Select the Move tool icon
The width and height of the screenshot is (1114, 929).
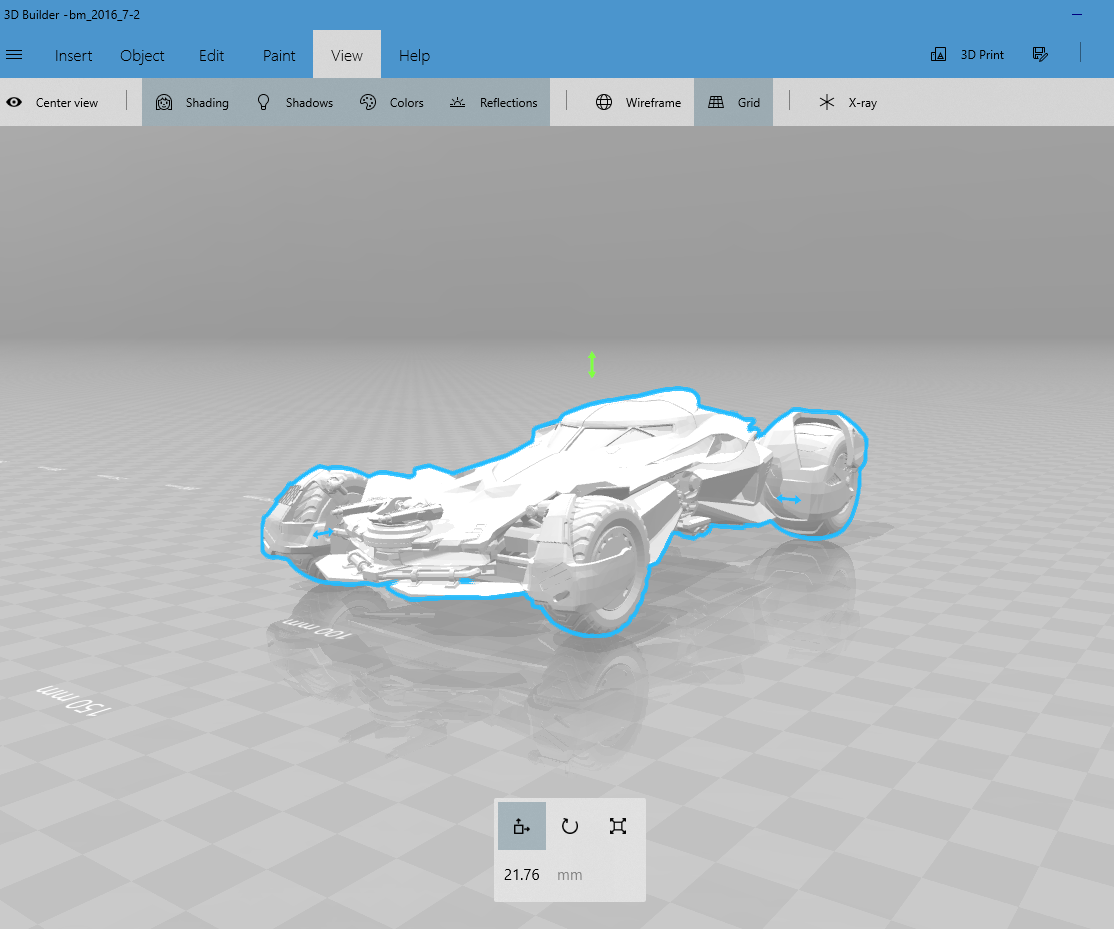click(521, 826)
